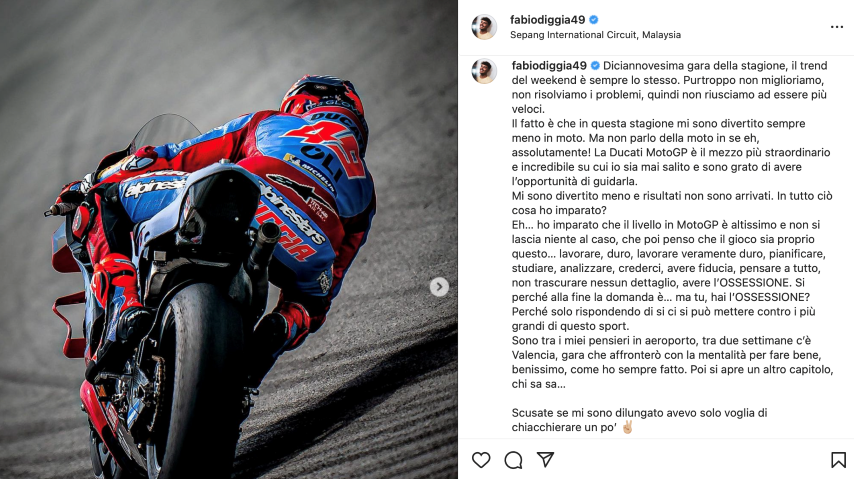Open the profile picture in the post header
The image size is (854, 479).
point(484,27)
